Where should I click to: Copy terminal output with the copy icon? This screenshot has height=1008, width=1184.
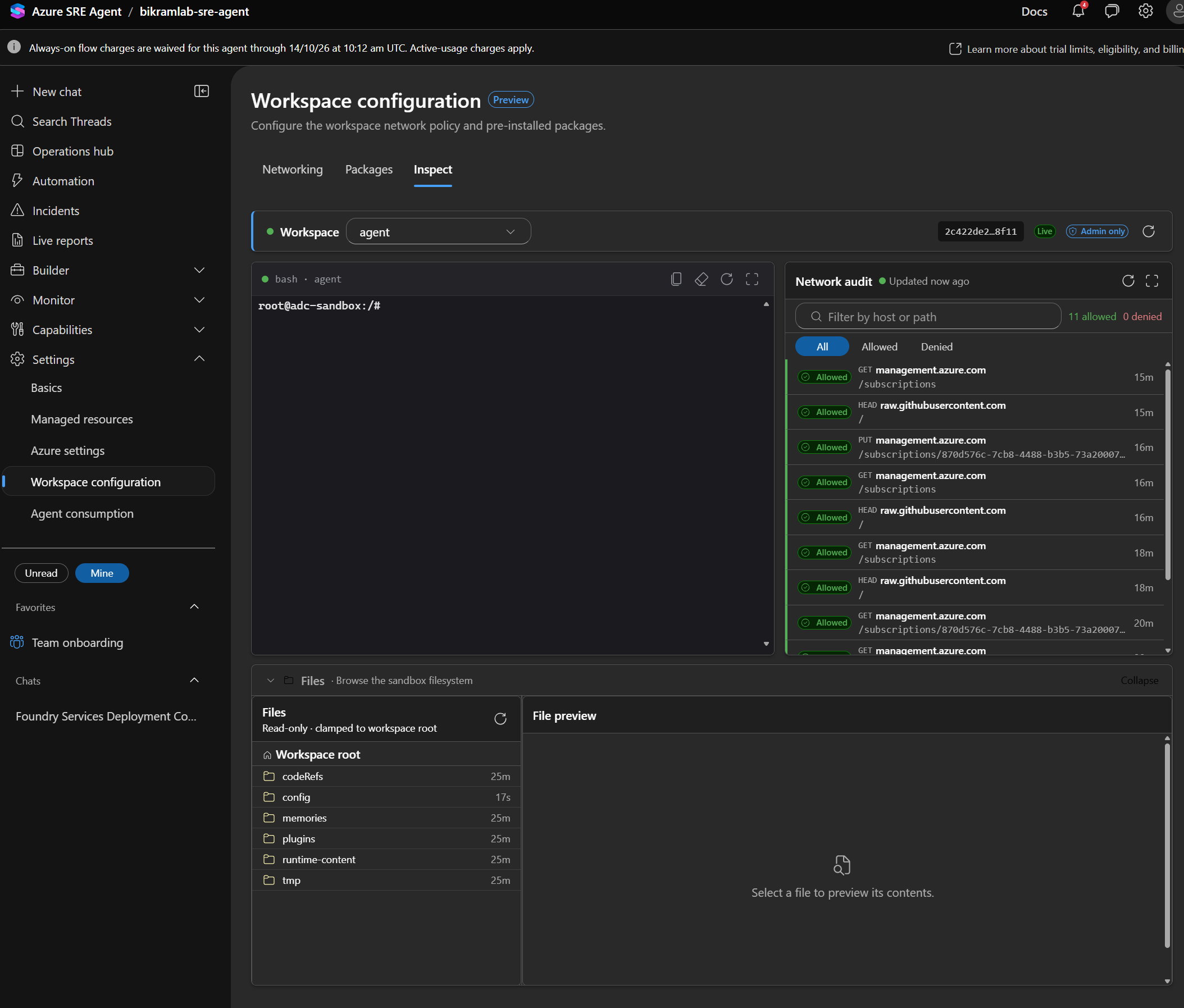coord(676,279)
